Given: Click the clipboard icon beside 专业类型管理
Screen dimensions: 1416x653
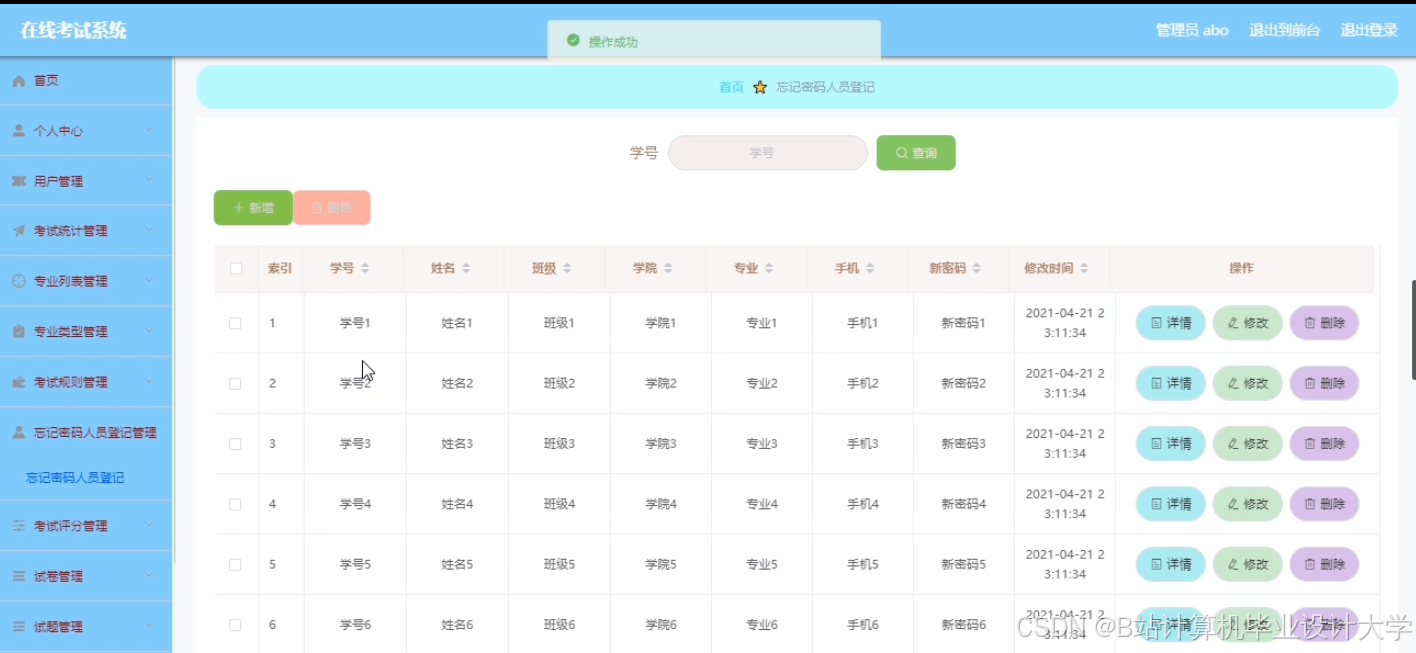Looking at the screenshot, I should tap(19, 331).
